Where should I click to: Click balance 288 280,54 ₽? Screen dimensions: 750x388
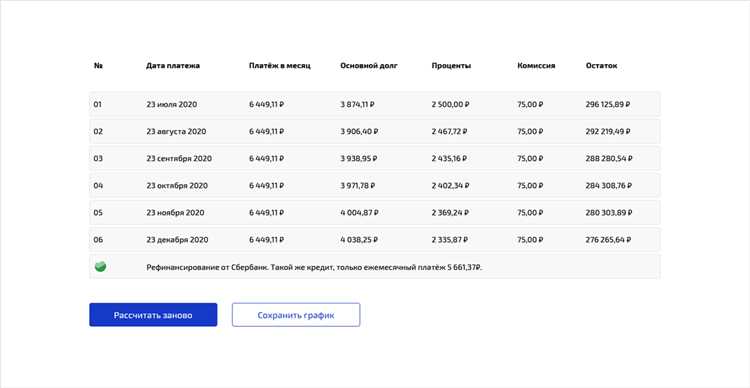point(609,158)
